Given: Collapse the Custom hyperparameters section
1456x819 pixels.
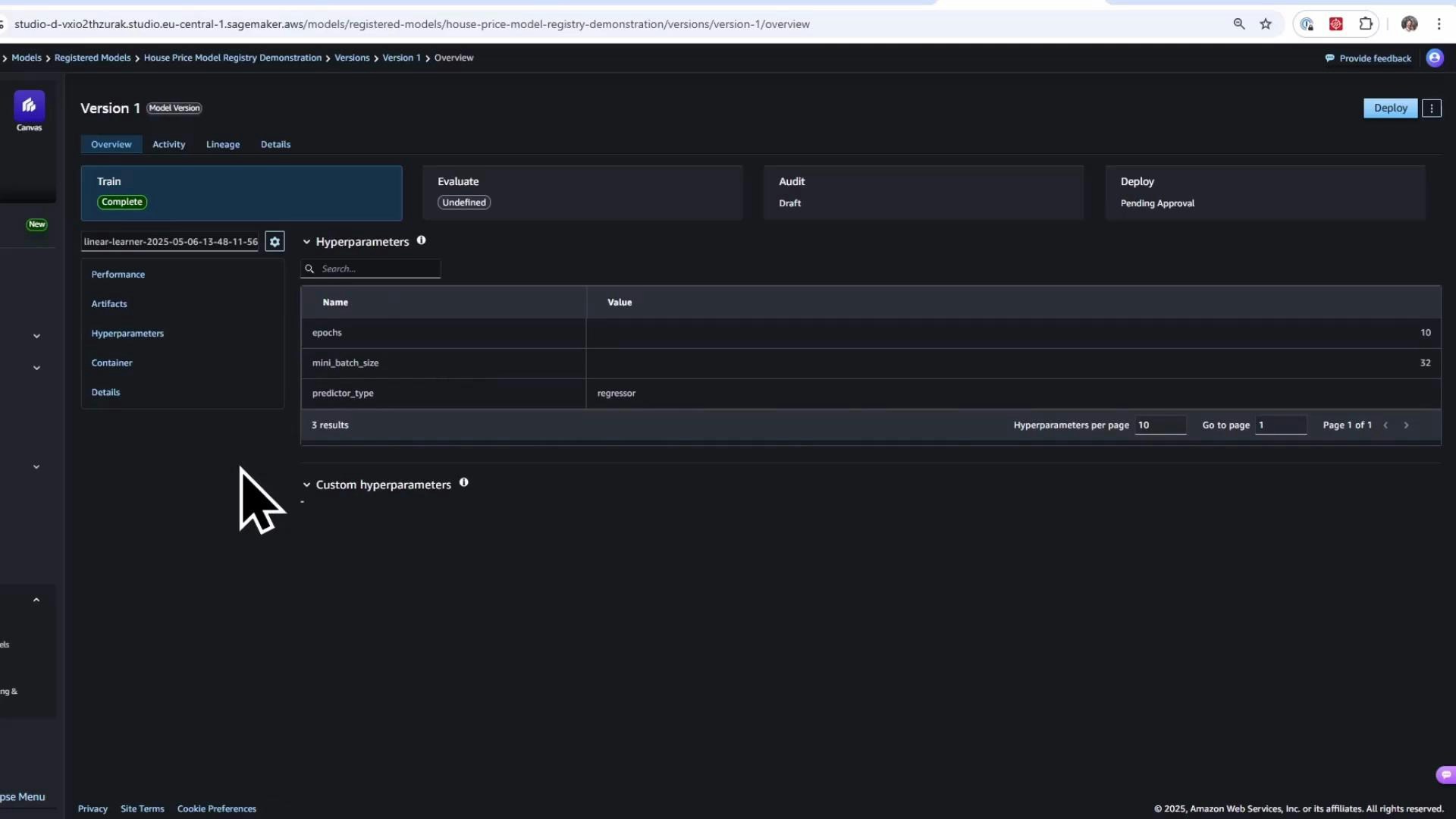Looking at the screenshot, I should point(306,485).
